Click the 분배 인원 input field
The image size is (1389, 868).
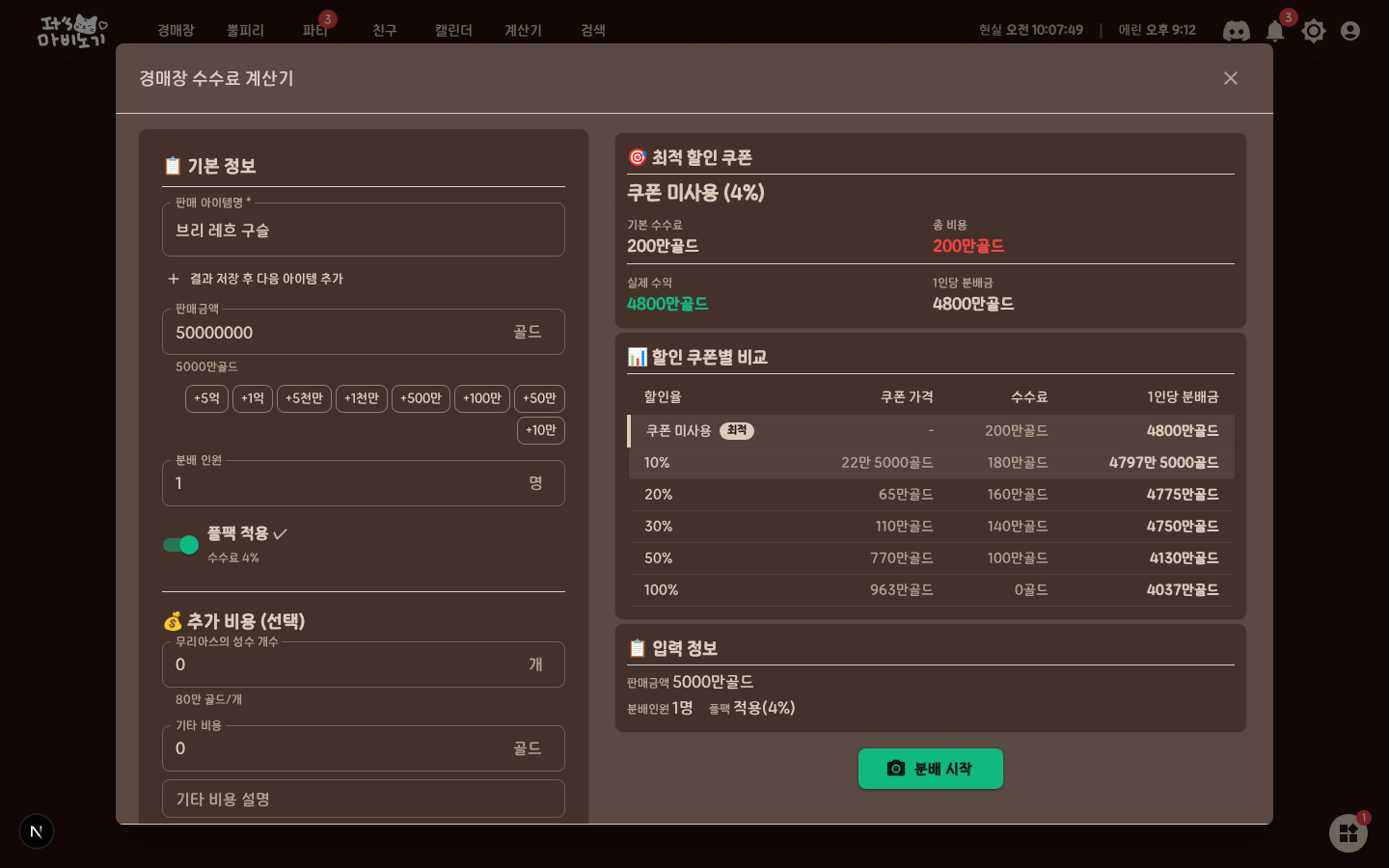[364, 483]
